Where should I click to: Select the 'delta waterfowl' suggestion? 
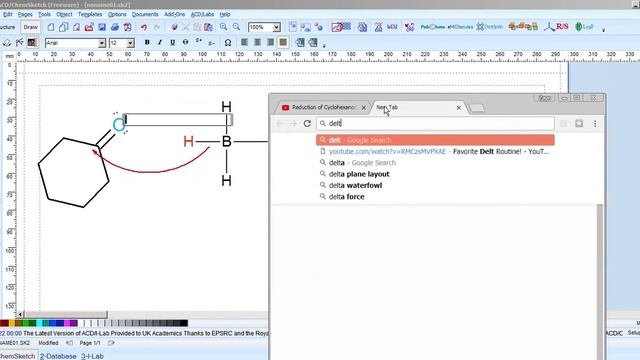tap(435, 185)
